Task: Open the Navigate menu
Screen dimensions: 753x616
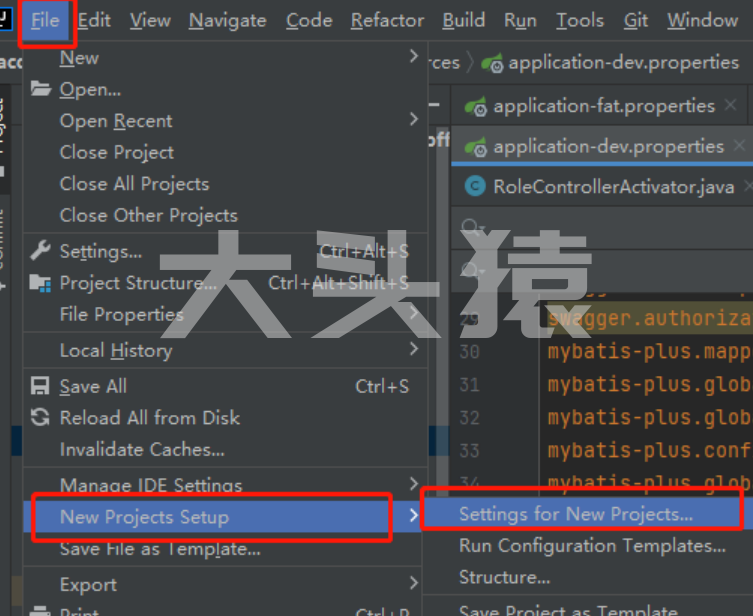Action: (228, 20)
